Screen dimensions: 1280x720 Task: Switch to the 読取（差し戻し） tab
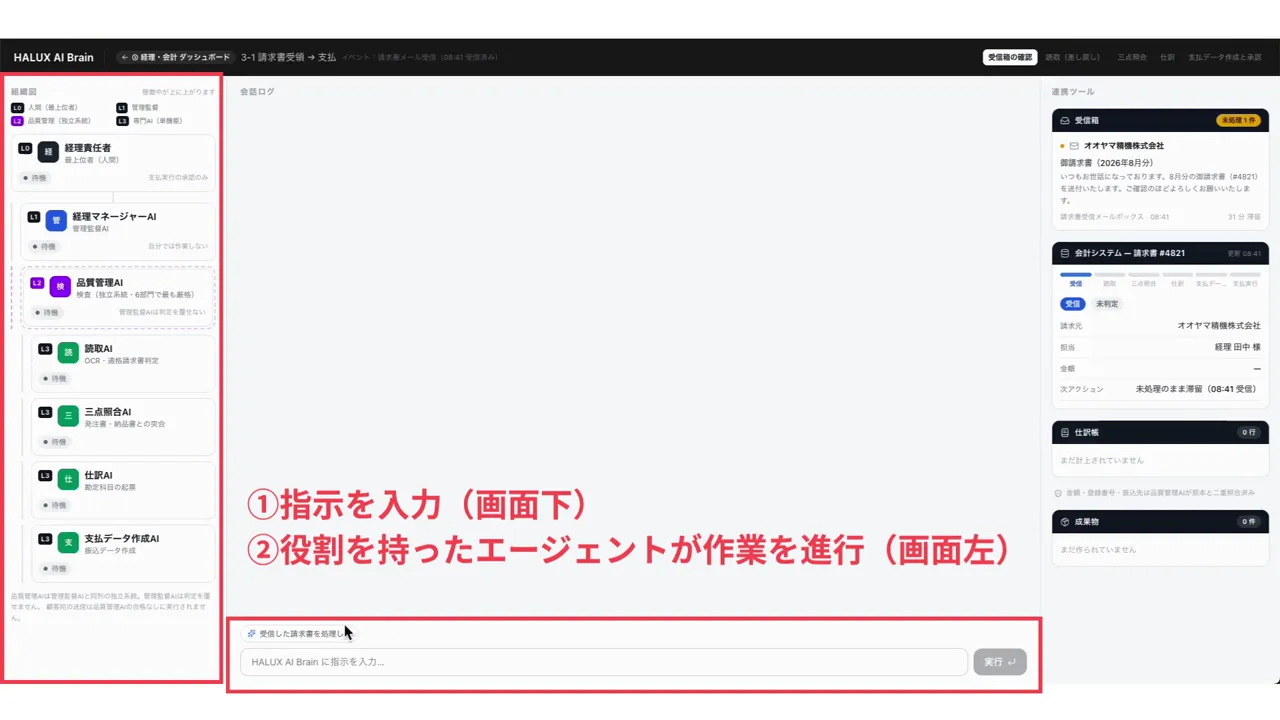(1072, 57)
